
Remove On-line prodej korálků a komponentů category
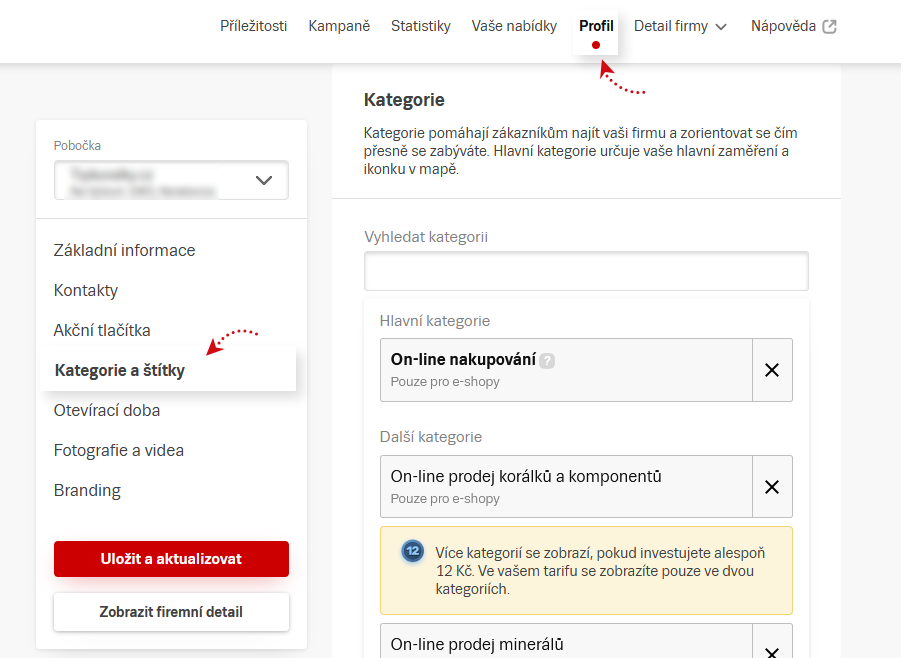pos(771,487)
